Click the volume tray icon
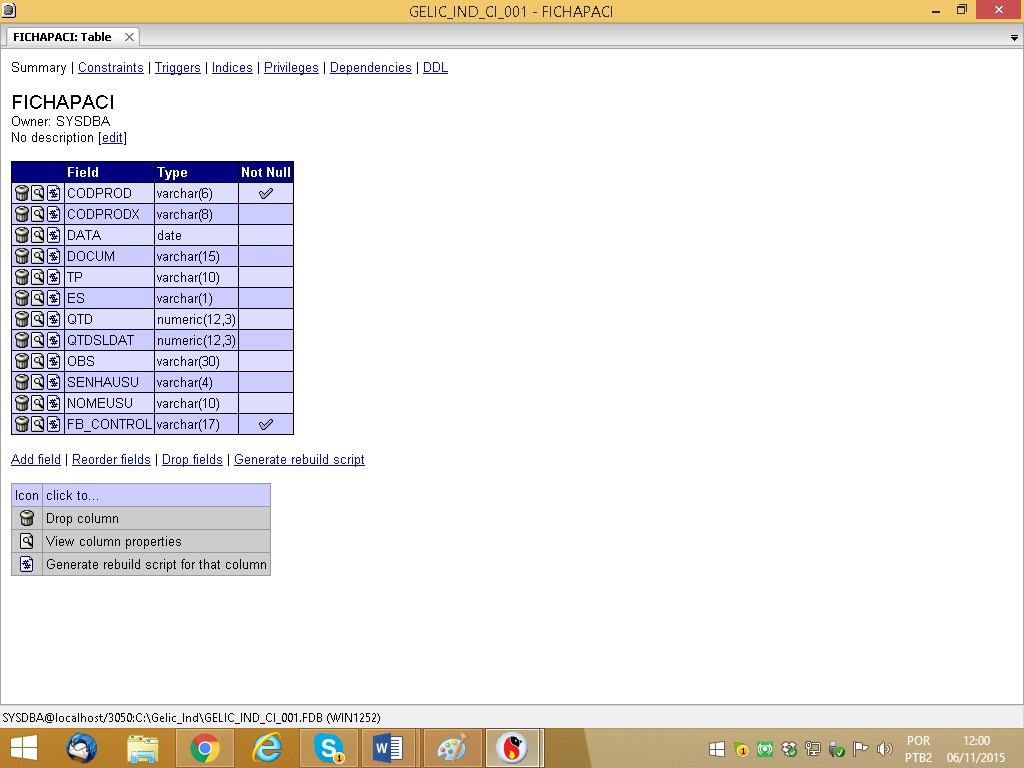The width and height of the screenshot is (1024, 768). coord(884,749)
